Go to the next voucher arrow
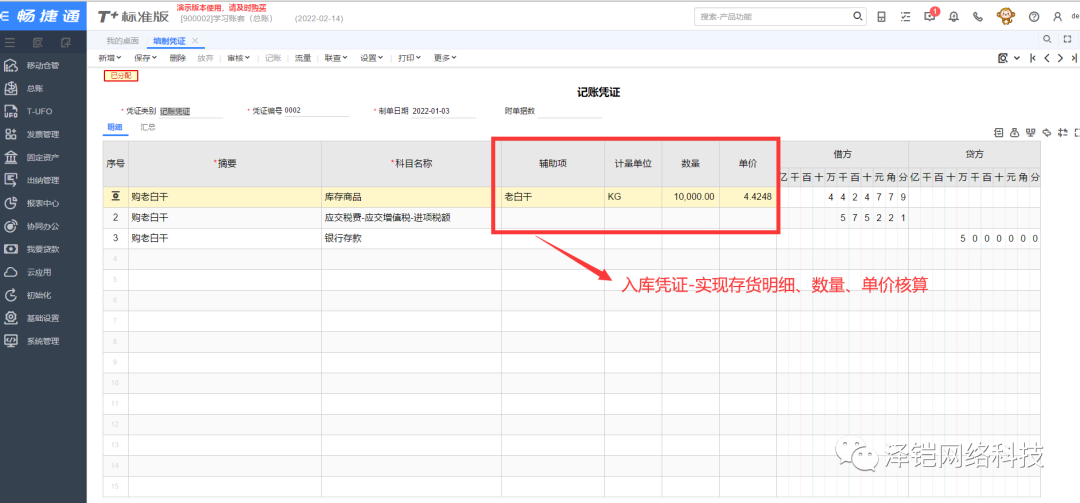Screen dimensions: 1080x503 coord(1059,58)
